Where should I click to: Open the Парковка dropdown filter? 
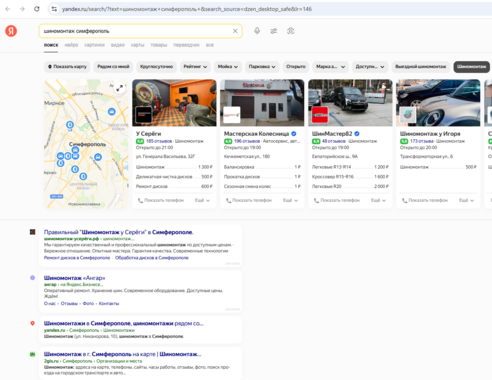pyautogui.click(x=262, y=67)
